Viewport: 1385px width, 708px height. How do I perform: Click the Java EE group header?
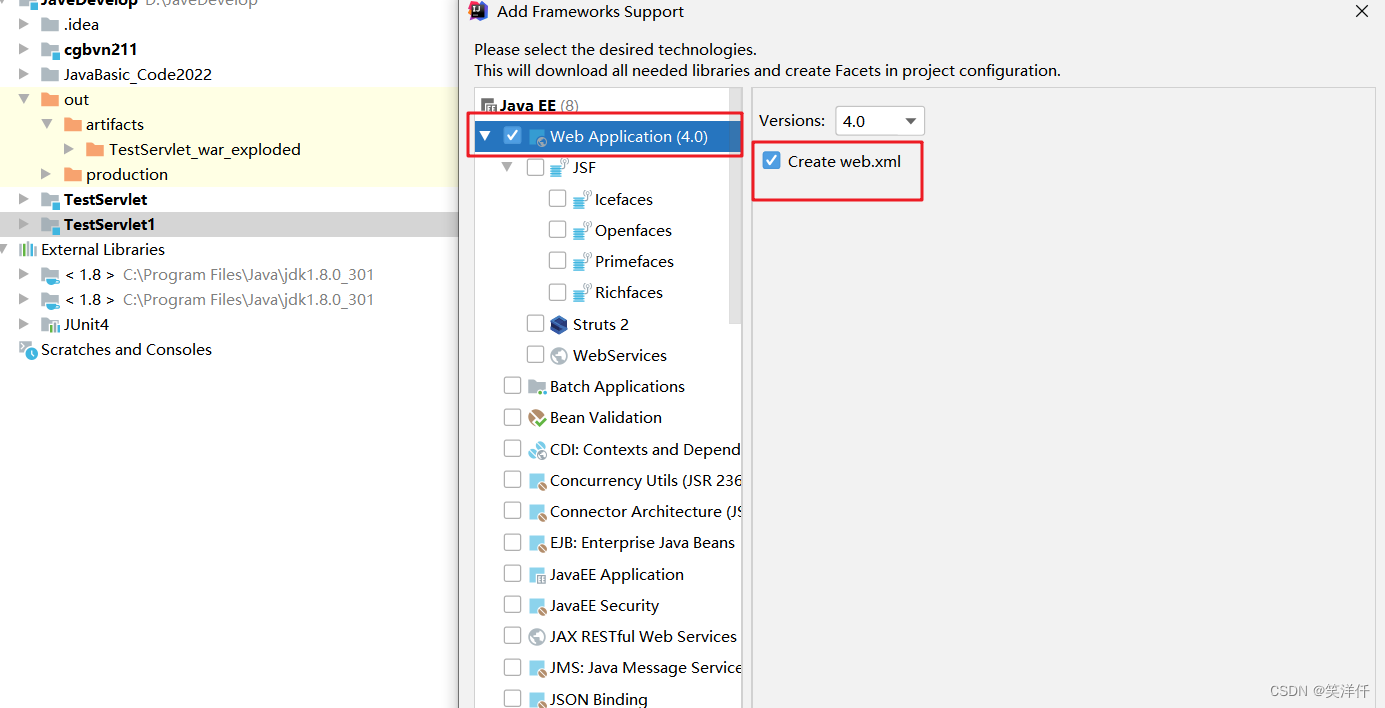530,105
